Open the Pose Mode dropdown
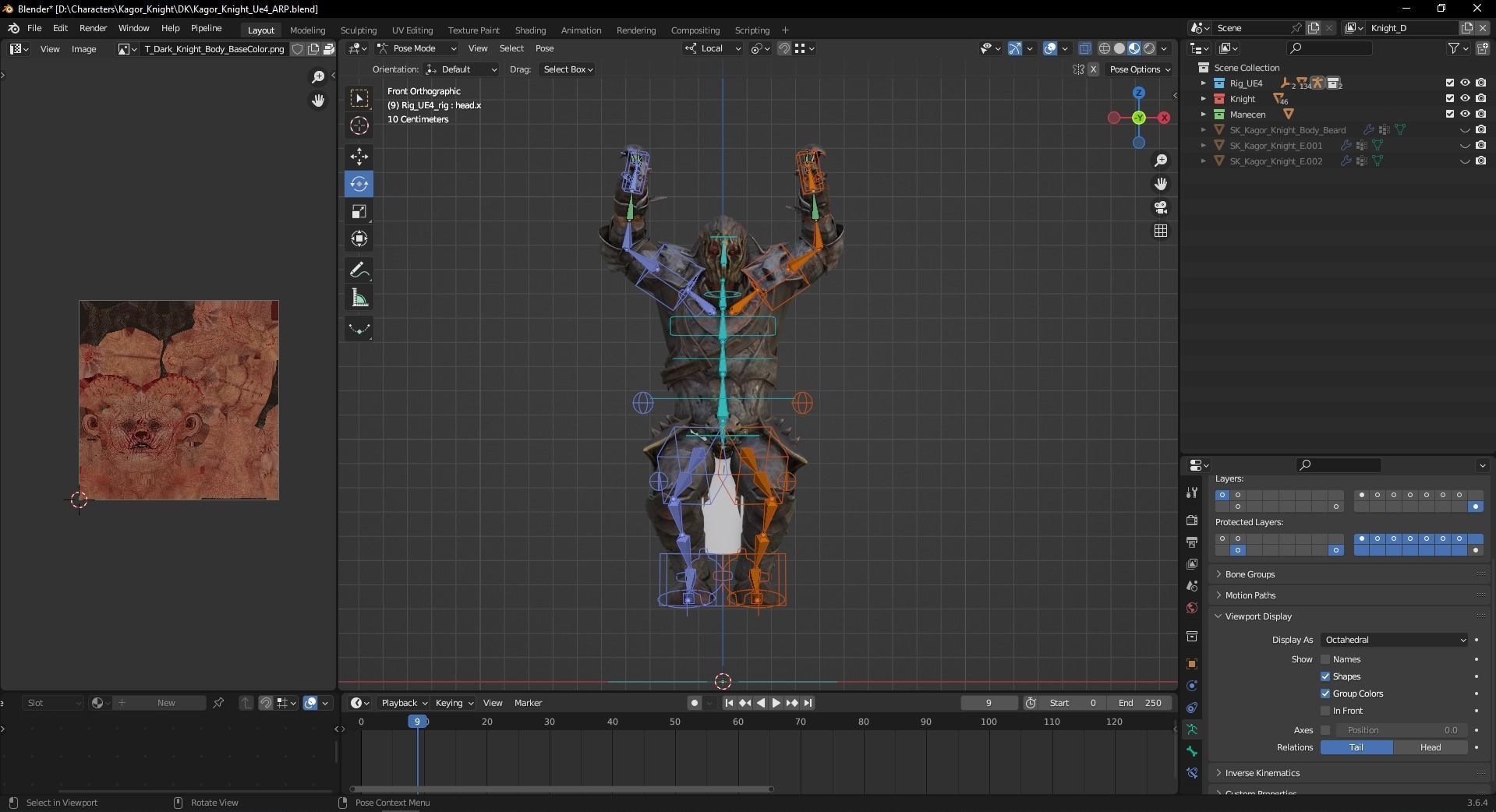The height and width of the screenshot is (812, 1496). 416,48
